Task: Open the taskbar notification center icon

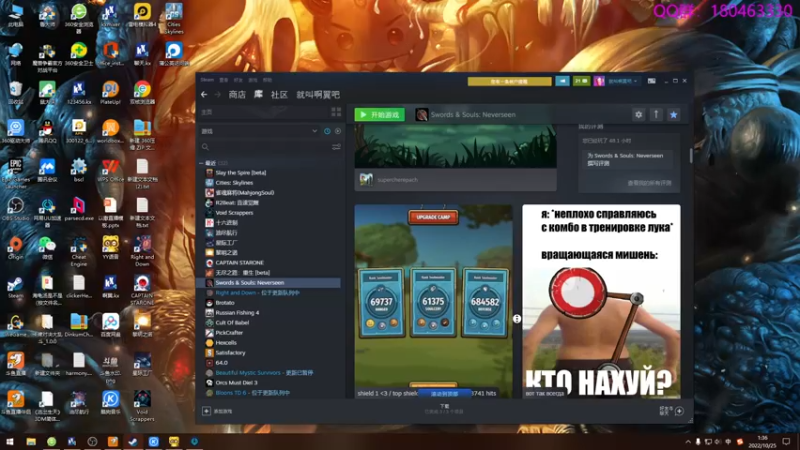Action: click(786, 441)
